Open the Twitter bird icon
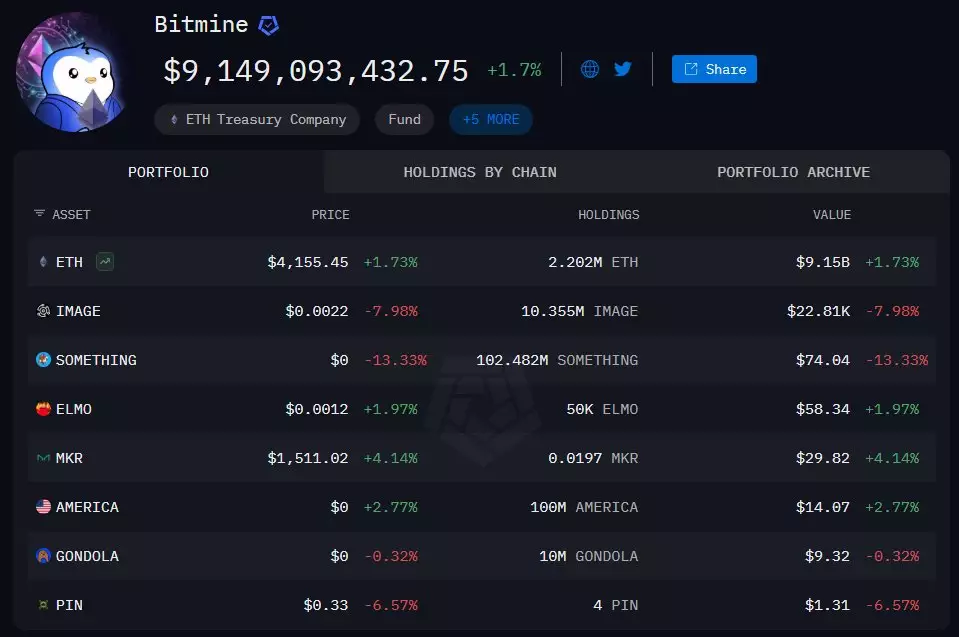Screen dimensions: 959x637 click(623, 69)
